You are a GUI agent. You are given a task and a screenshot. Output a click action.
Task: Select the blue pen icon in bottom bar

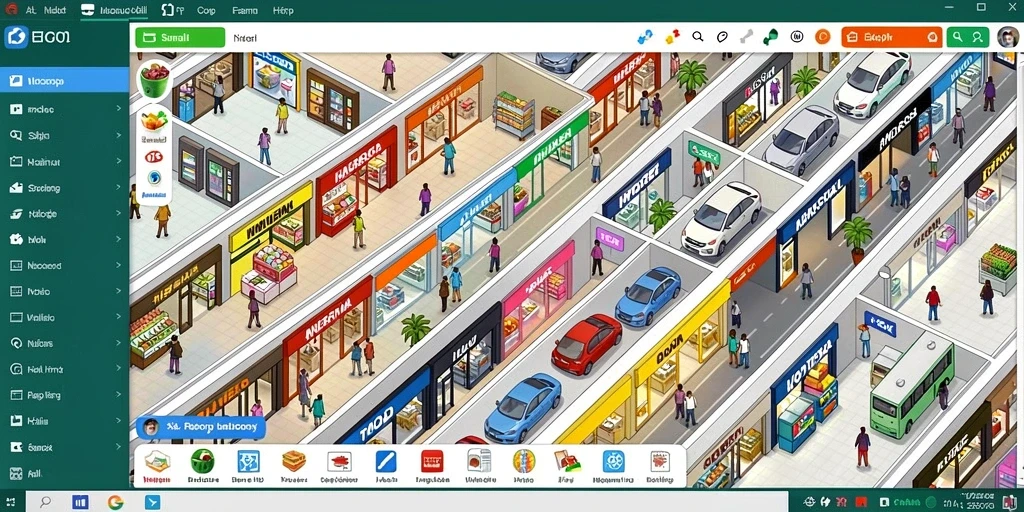click(x=385, y=462)
